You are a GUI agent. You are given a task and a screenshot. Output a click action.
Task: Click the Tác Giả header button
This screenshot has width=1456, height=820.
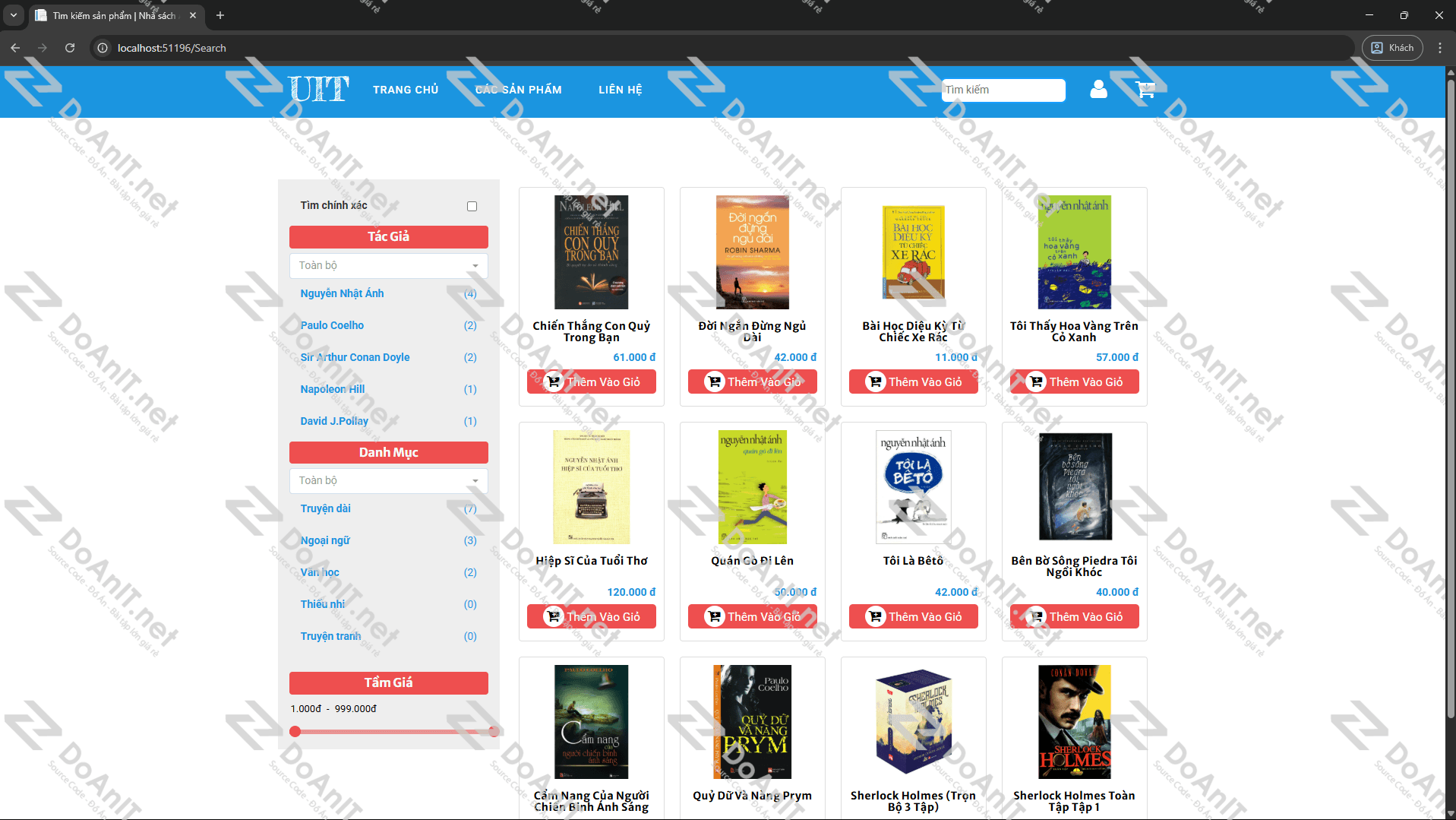[x=389, y=237]
